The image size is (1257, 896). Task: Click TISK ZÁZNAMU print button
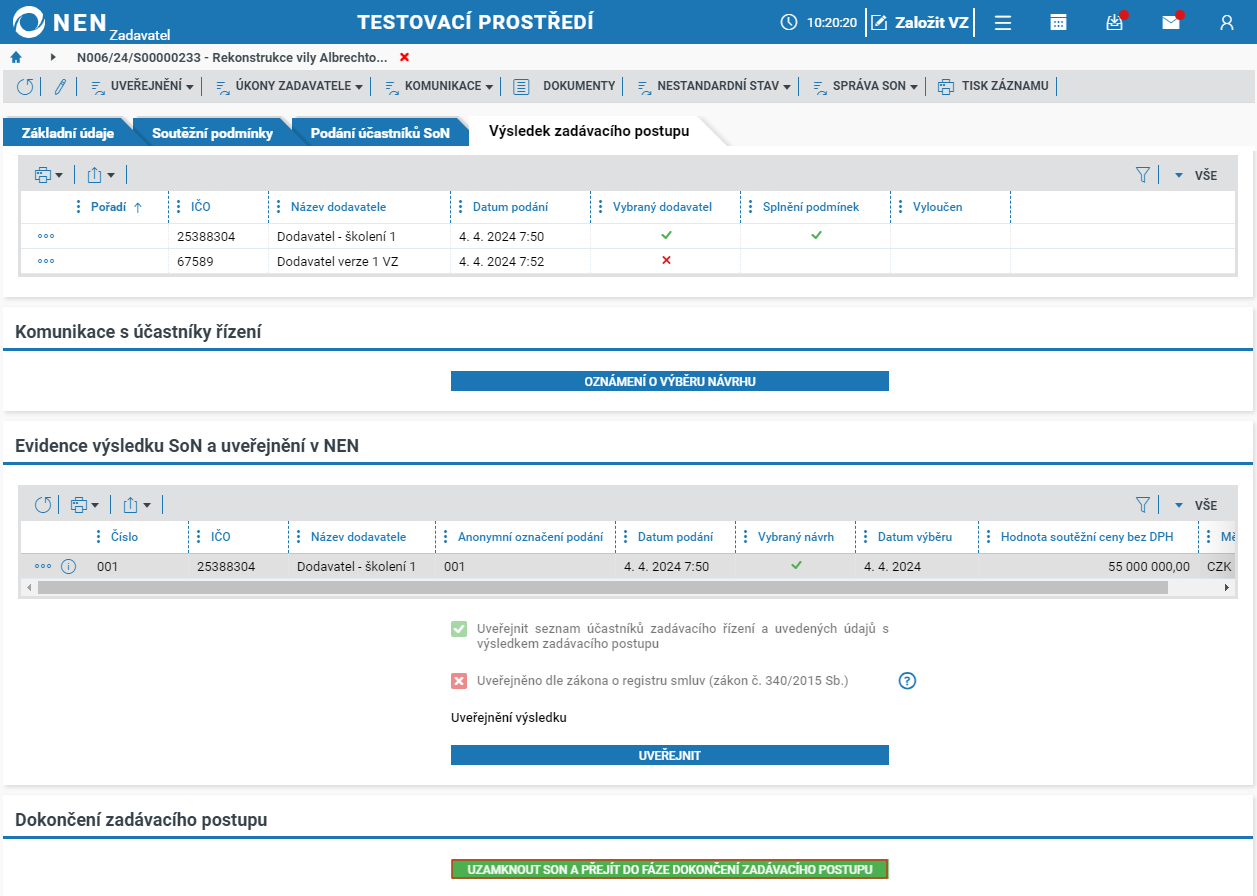coord(993,86)
